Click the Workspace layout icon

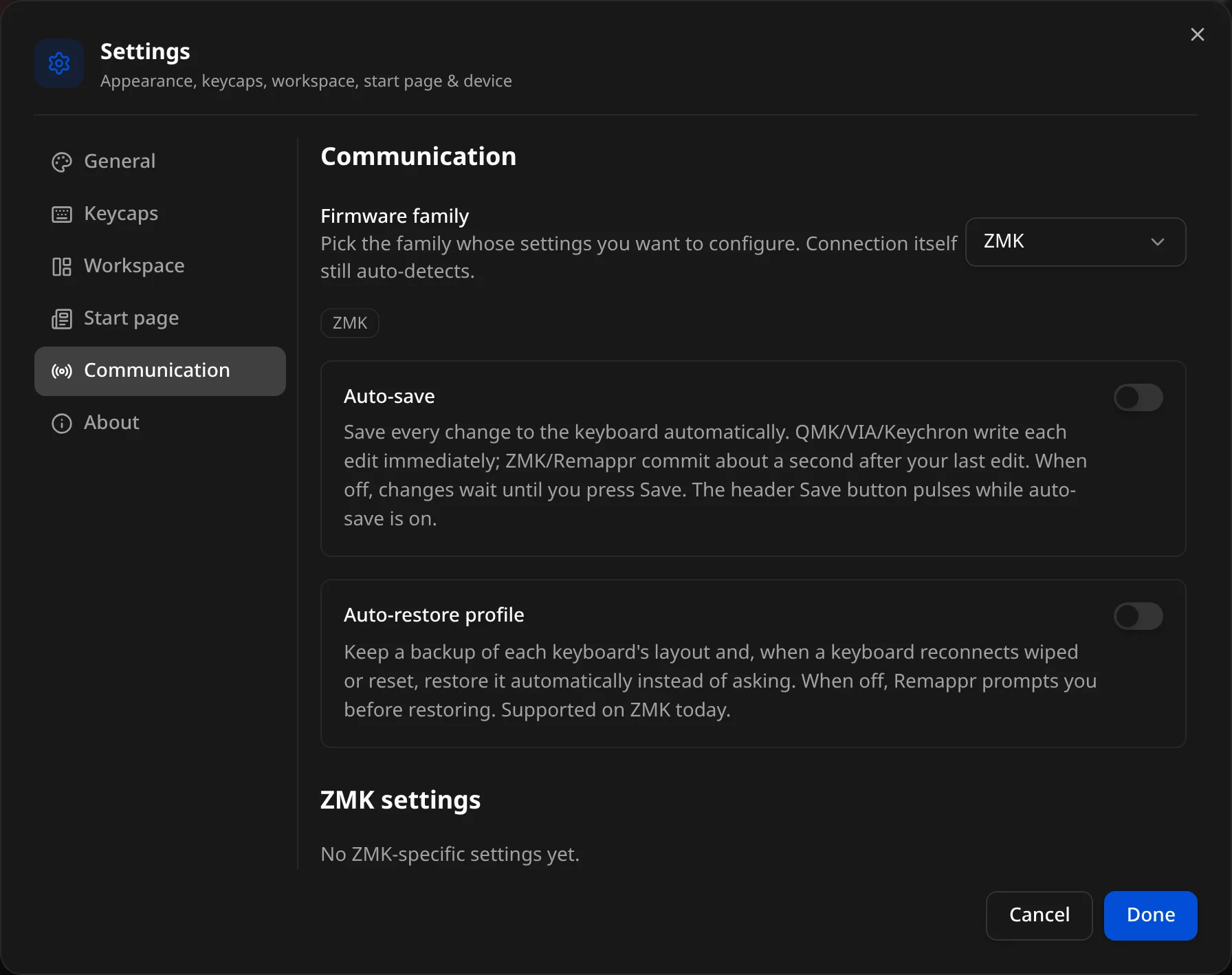click(62, 267)
